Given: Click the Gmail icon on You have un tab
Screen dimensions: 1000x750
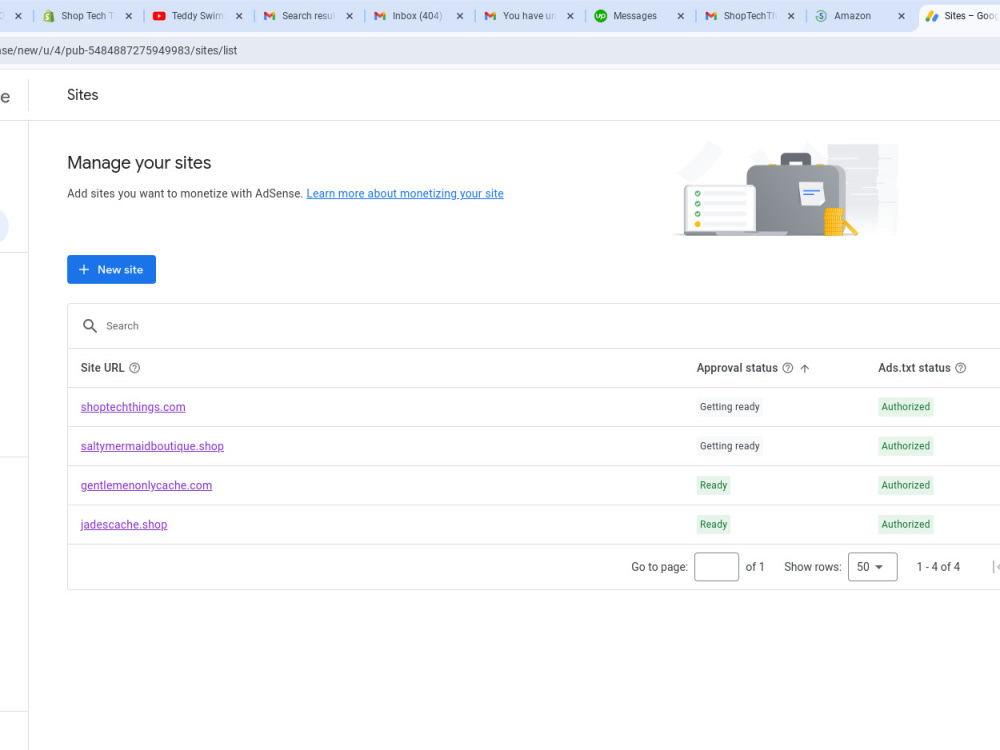Looking at the screenshot, I should 490,16.
